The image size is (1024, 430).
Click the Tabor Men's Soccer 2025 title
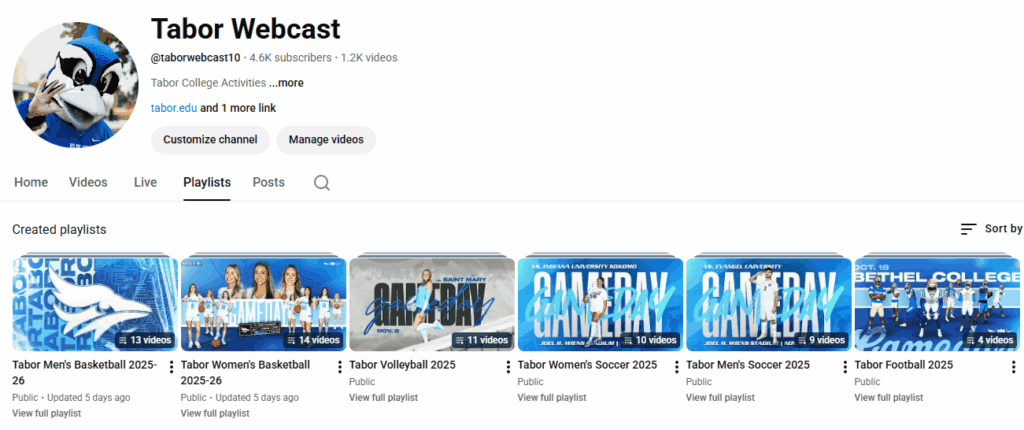[748, 365]
